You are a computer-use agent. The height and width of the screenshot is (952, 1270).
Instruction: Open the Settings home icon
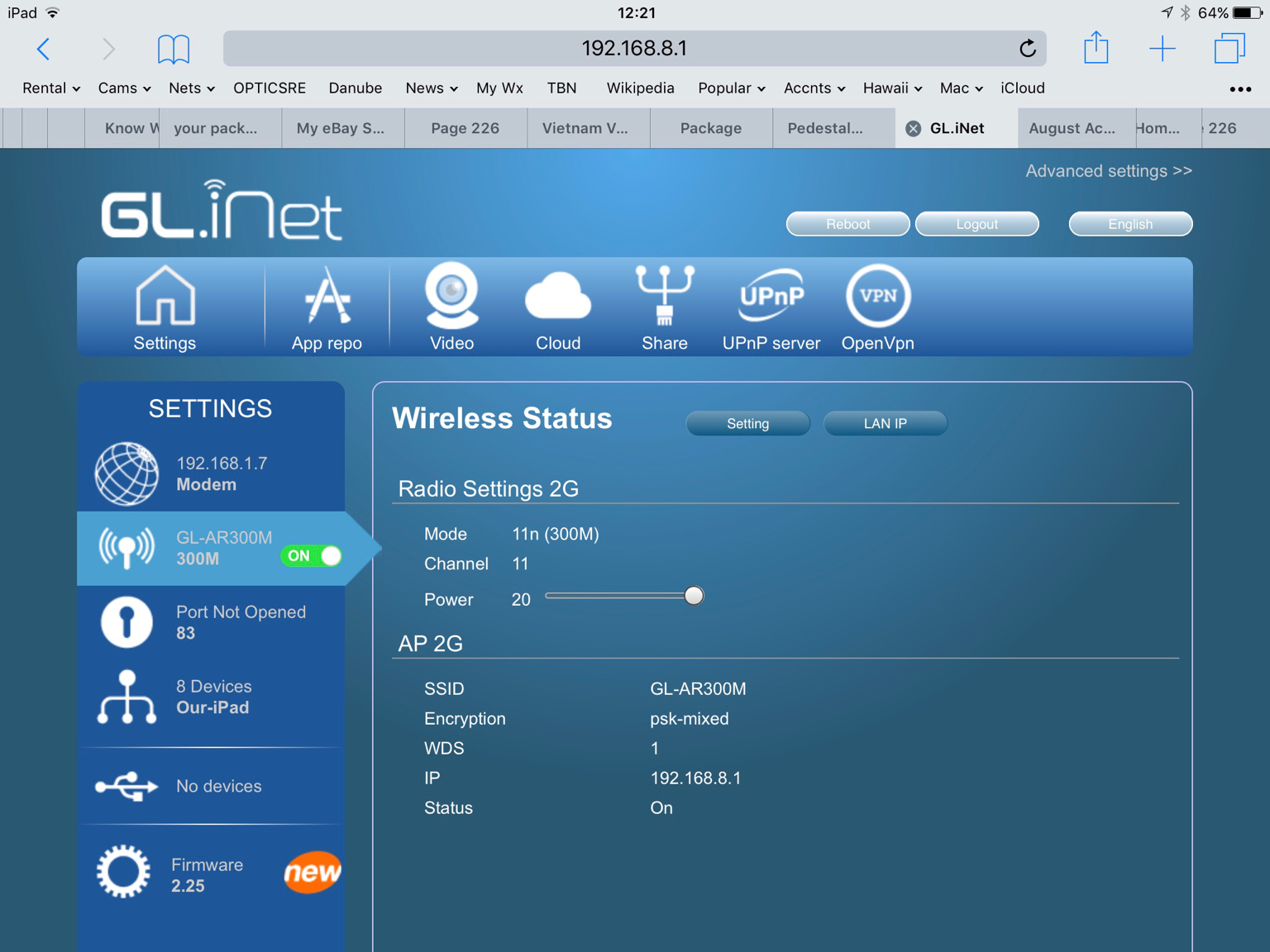(165, 307)
